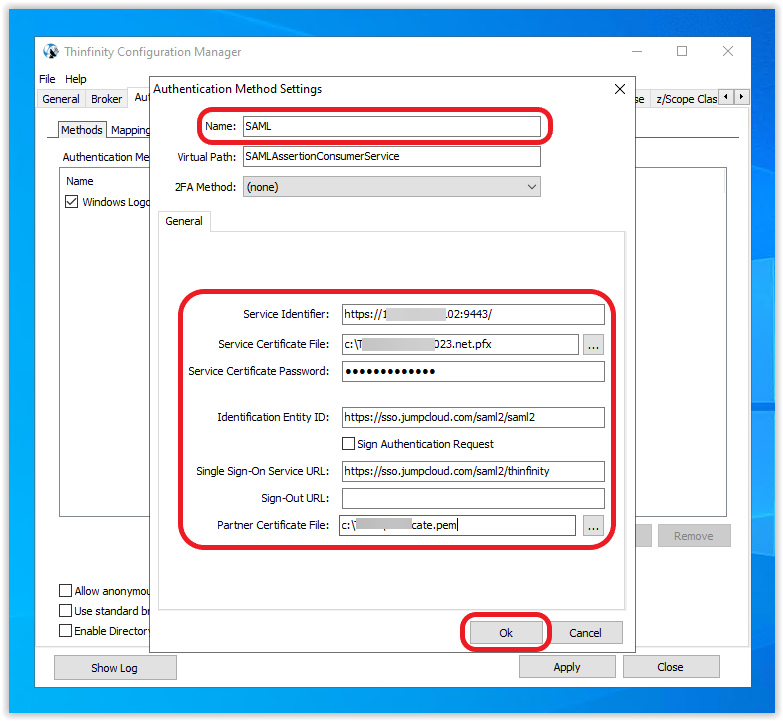Click the Partner Certificate File field
This screenshot has height=721, width=783.
point(457,526)
